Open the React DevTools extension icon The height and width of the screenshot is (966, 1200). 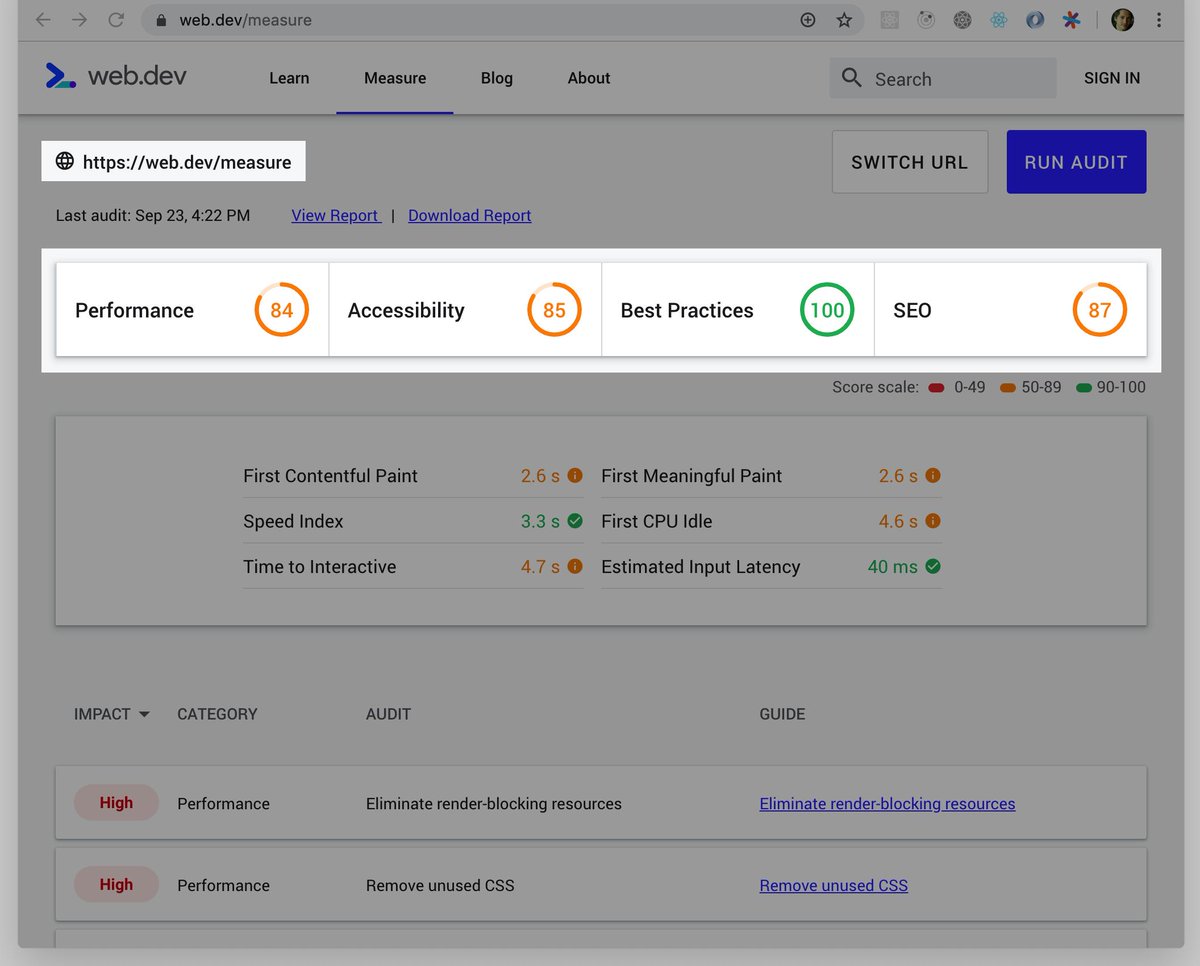pyautogui.click(x=998, y=20)
